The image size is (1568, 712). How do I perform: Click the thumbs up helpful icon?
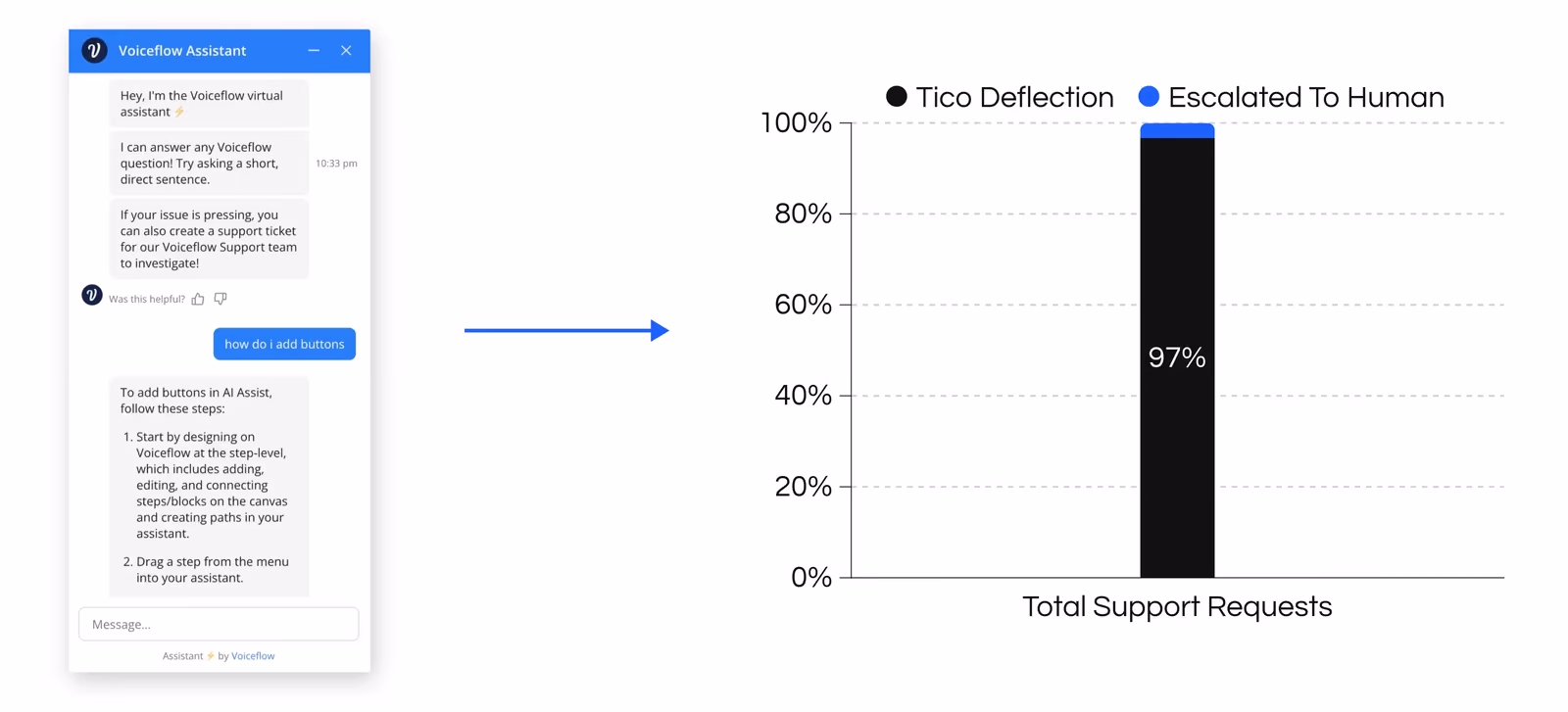[x=198, y=299]
